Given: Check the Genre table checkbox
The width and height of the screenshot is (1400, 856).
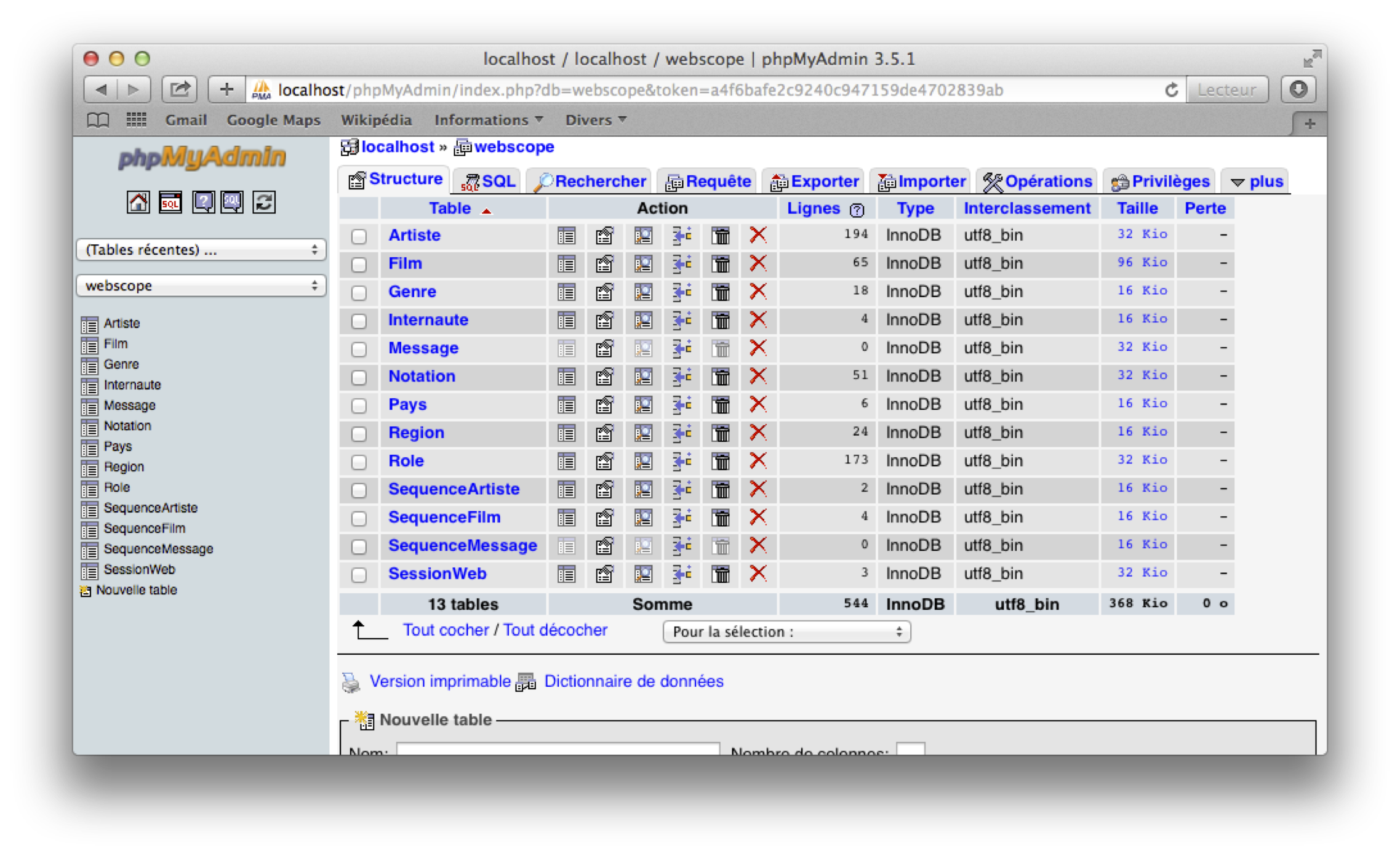Looking at the screenshot, I should click(359, 292).
